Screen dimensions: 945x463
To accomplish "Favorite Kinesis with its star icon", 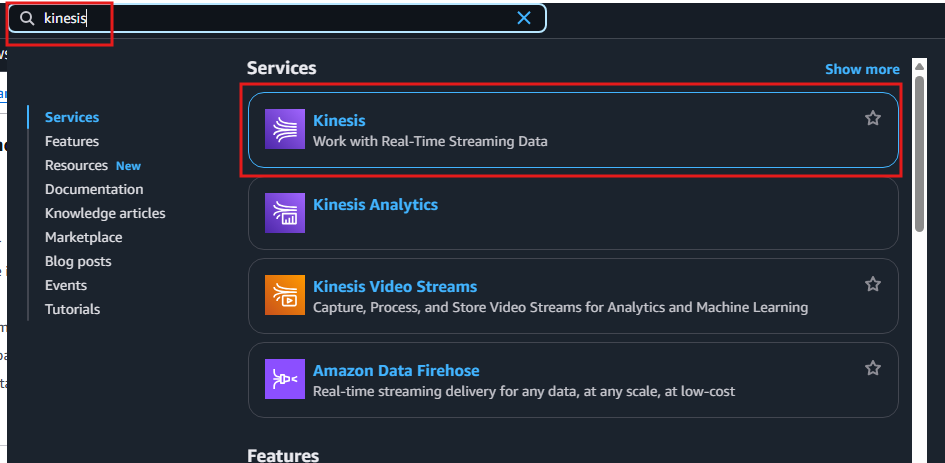I will 873,118.
